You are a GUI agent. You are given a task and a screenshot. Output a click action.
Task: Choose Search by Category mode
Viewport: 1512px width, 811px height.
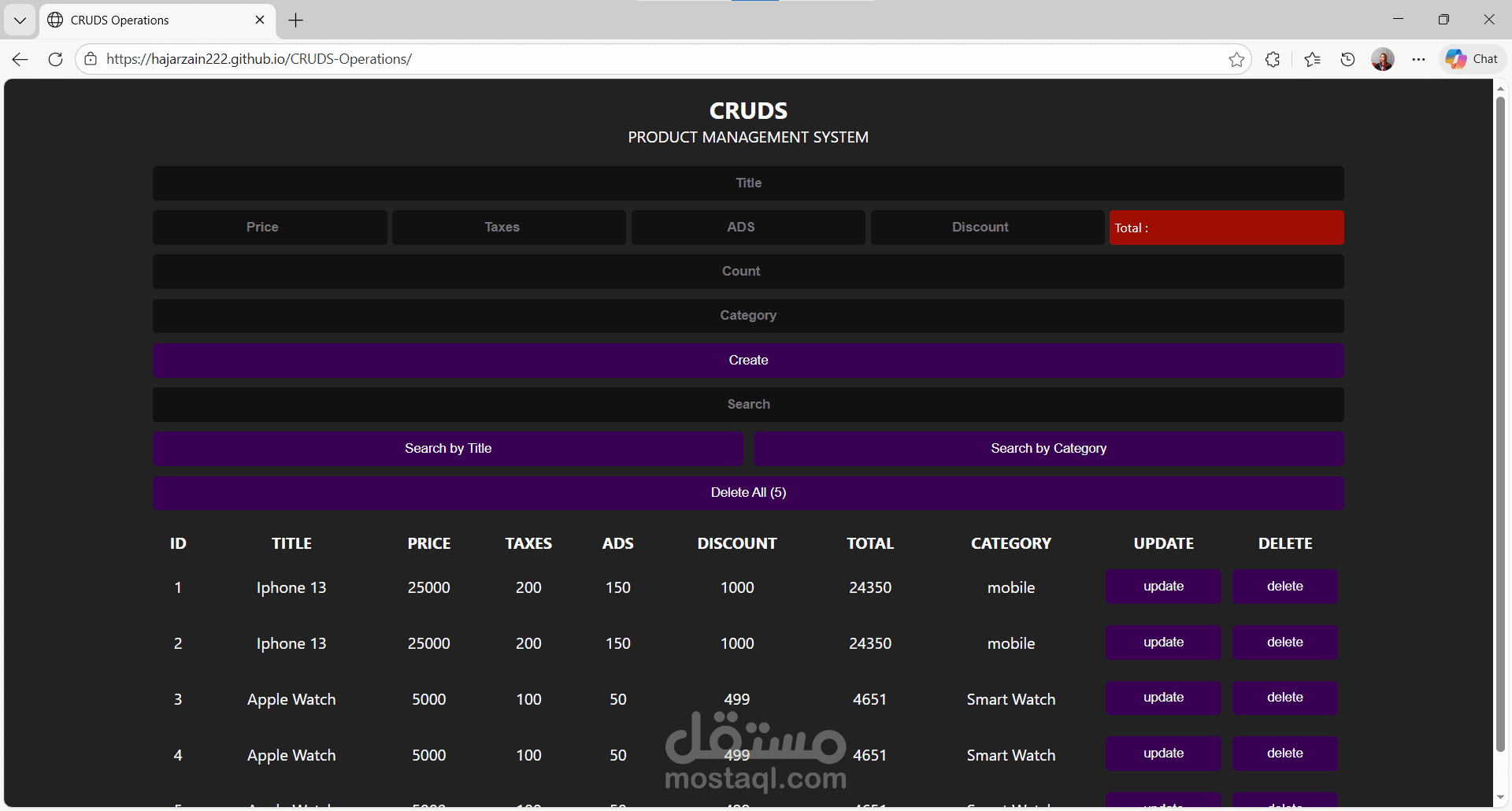point(1049,448)
